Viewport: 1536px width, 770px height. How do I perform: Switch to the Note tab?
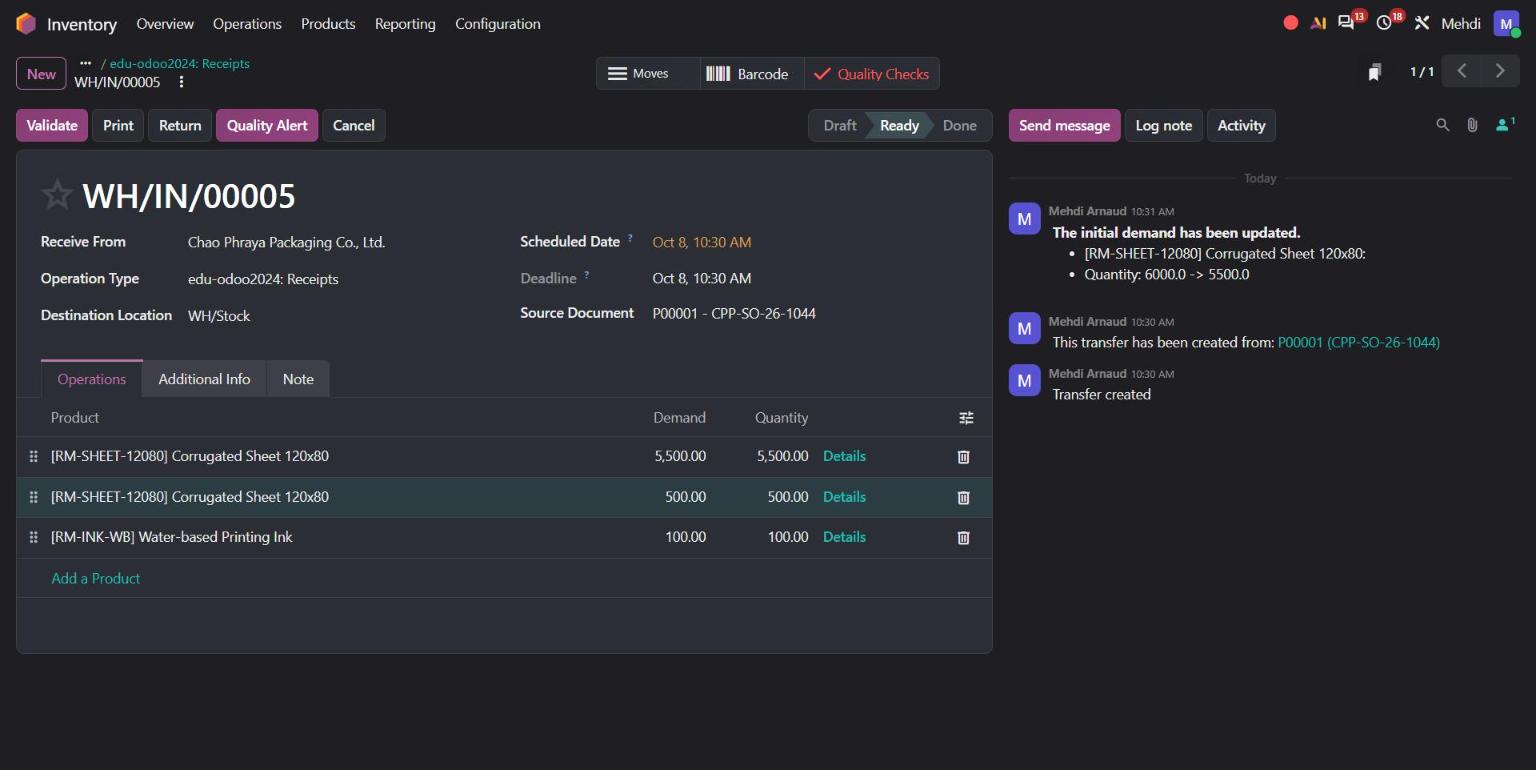[x=298, y=379]
